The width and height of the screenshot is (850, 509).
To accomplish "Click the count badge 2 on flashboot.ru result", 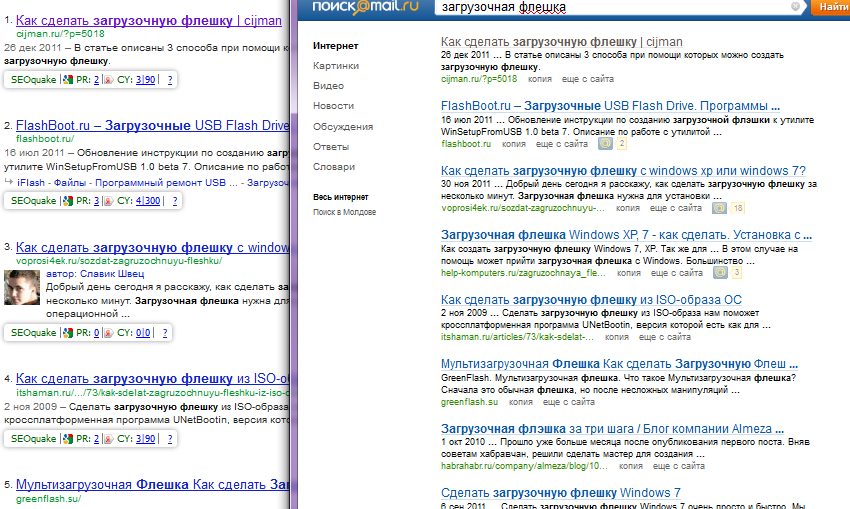I will point(621,144).
